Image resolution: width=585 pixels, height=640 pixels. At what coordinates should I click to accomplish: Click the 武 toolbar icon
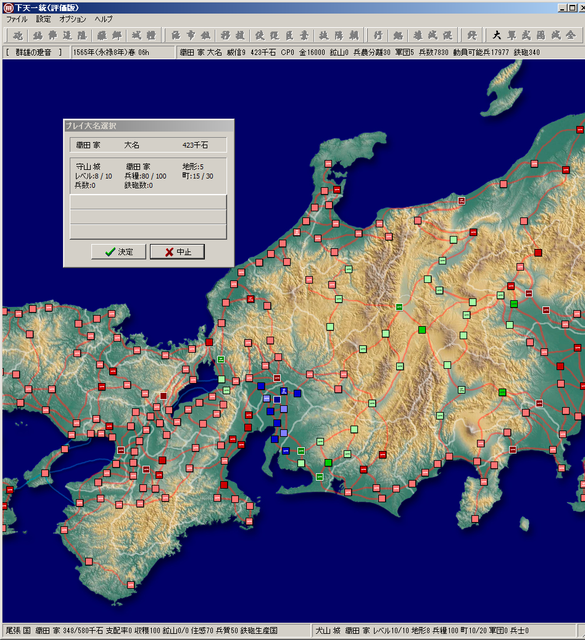[526, 36]
